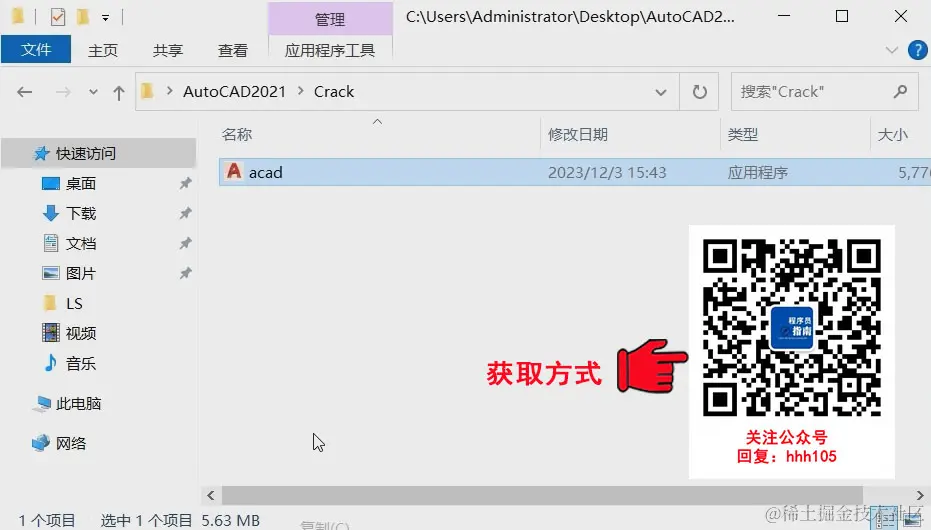Click the pin icon next to 下载

185,212
